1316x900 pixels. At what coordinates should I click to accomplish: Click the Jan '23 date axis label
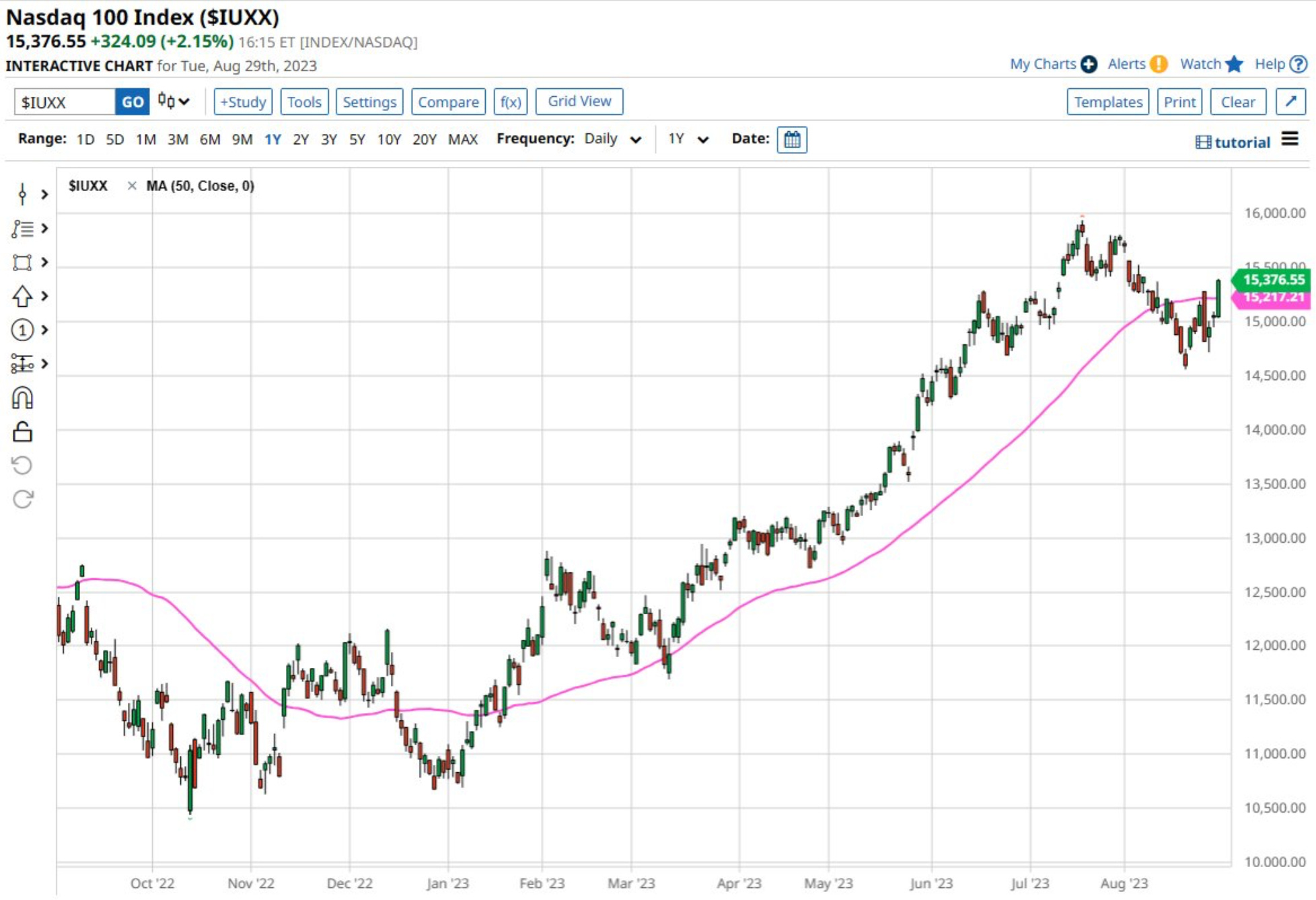(447, 883)
